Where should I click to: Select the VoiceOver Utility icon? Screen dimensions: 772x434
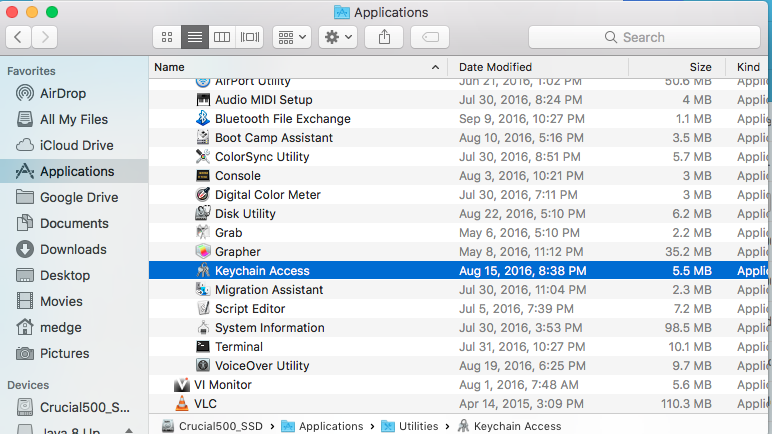(203, 366)
